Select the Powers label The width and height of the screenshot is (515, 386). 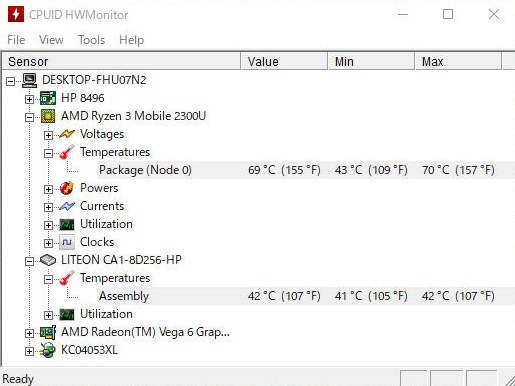(x=99, y=188)
